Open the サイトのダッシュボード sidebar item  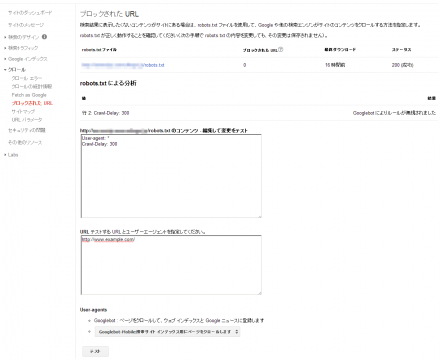coord(30,13)
